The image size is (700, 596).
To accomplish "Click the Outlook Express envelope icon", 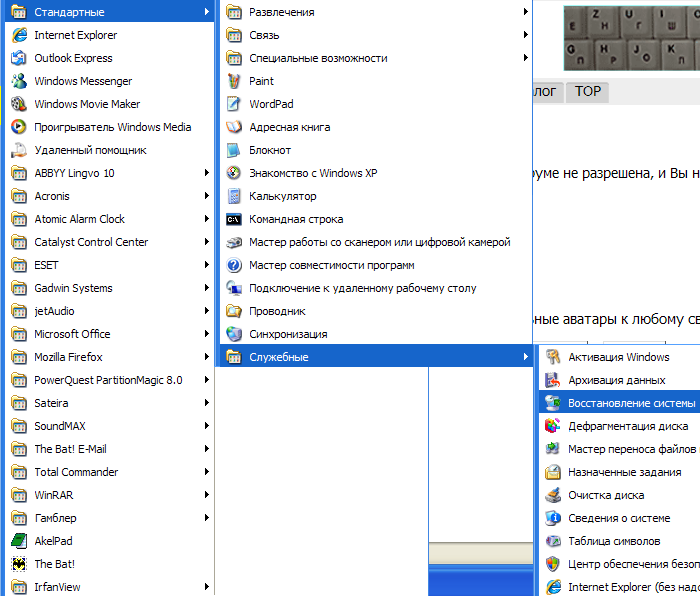I will [x=19, y=58].
